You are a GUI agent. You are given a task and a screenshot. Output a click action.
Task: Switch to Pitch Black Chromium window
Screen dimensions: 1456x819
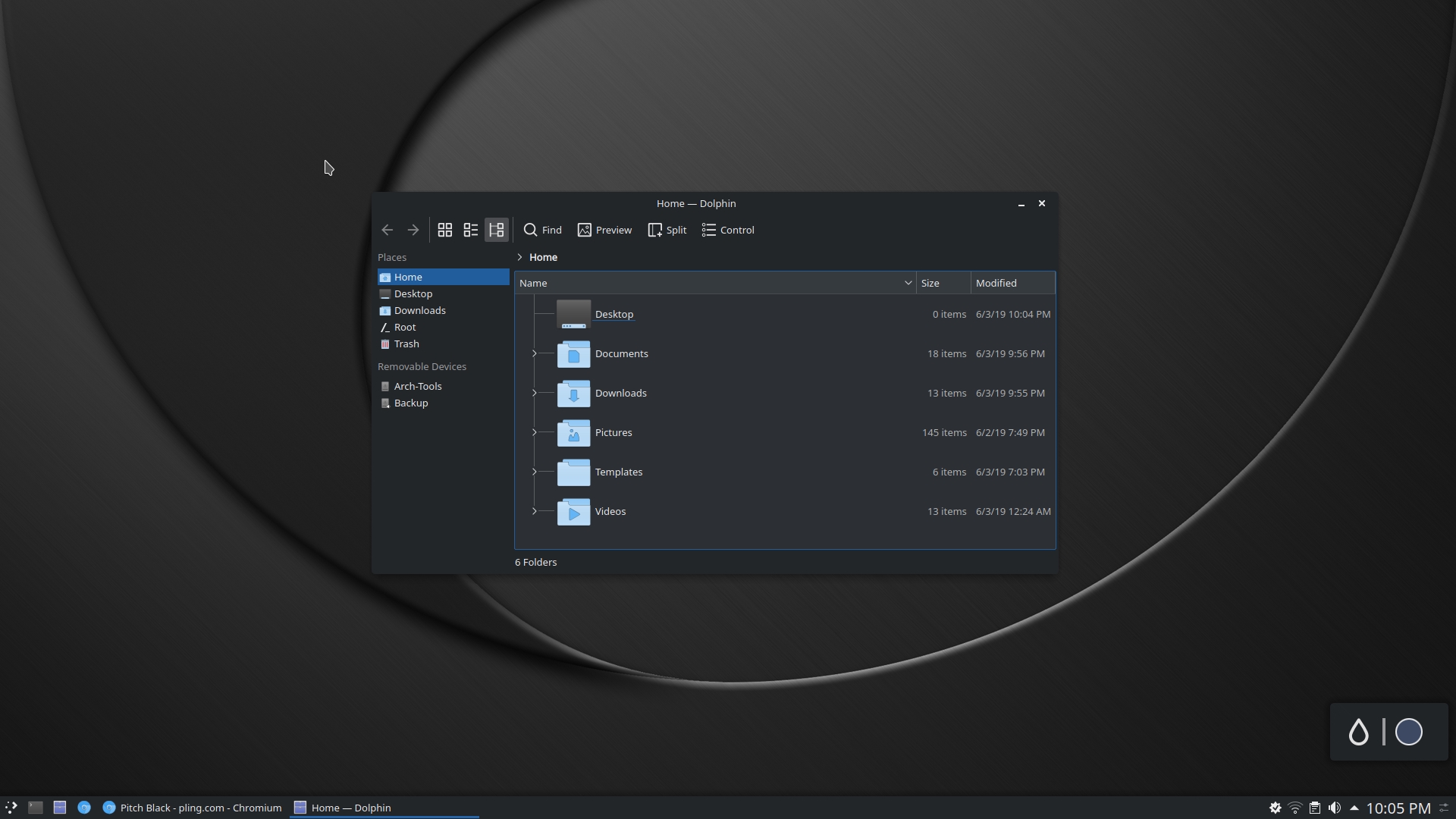(x=193, y=808)
